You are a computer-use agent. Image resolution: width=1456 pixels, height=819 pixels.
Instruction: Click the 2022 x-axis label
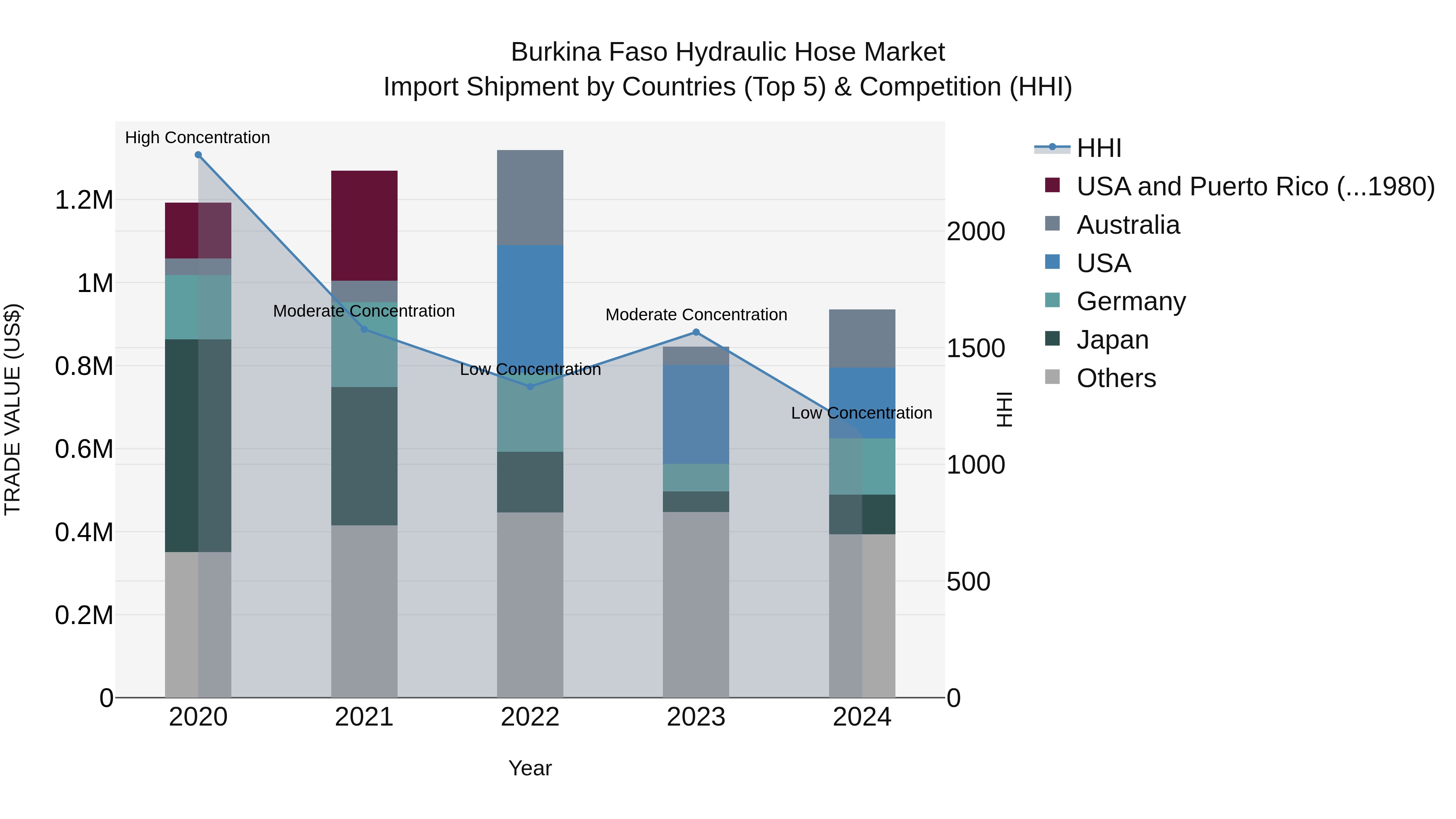pyautogui.click(x=530, y=717)
